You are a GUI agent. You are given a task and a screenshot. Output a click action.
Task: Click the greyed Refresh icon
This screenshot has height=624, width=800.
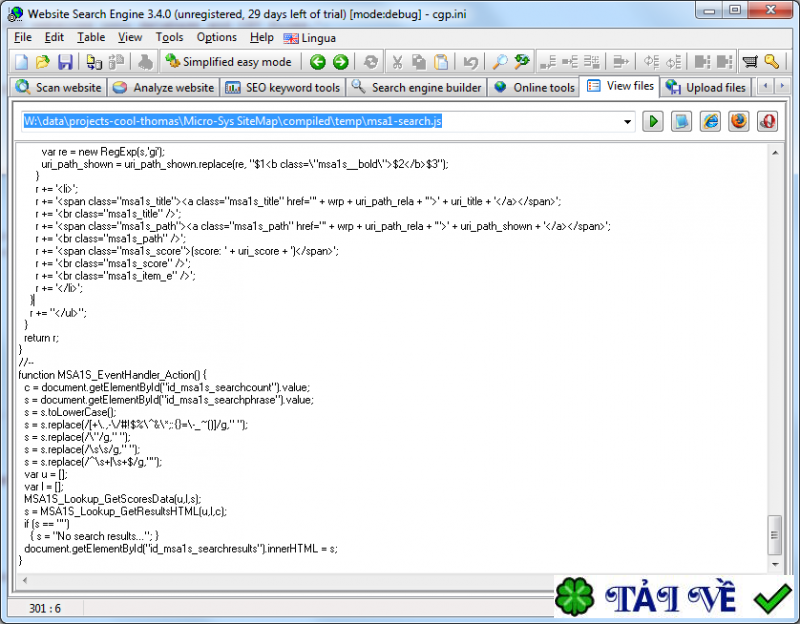[x=370, y=62]
